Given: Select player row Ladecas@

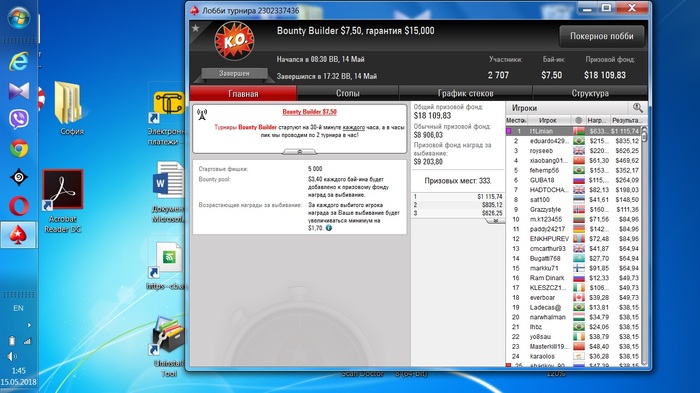Looking at the screenshot, I should (573, 307).
